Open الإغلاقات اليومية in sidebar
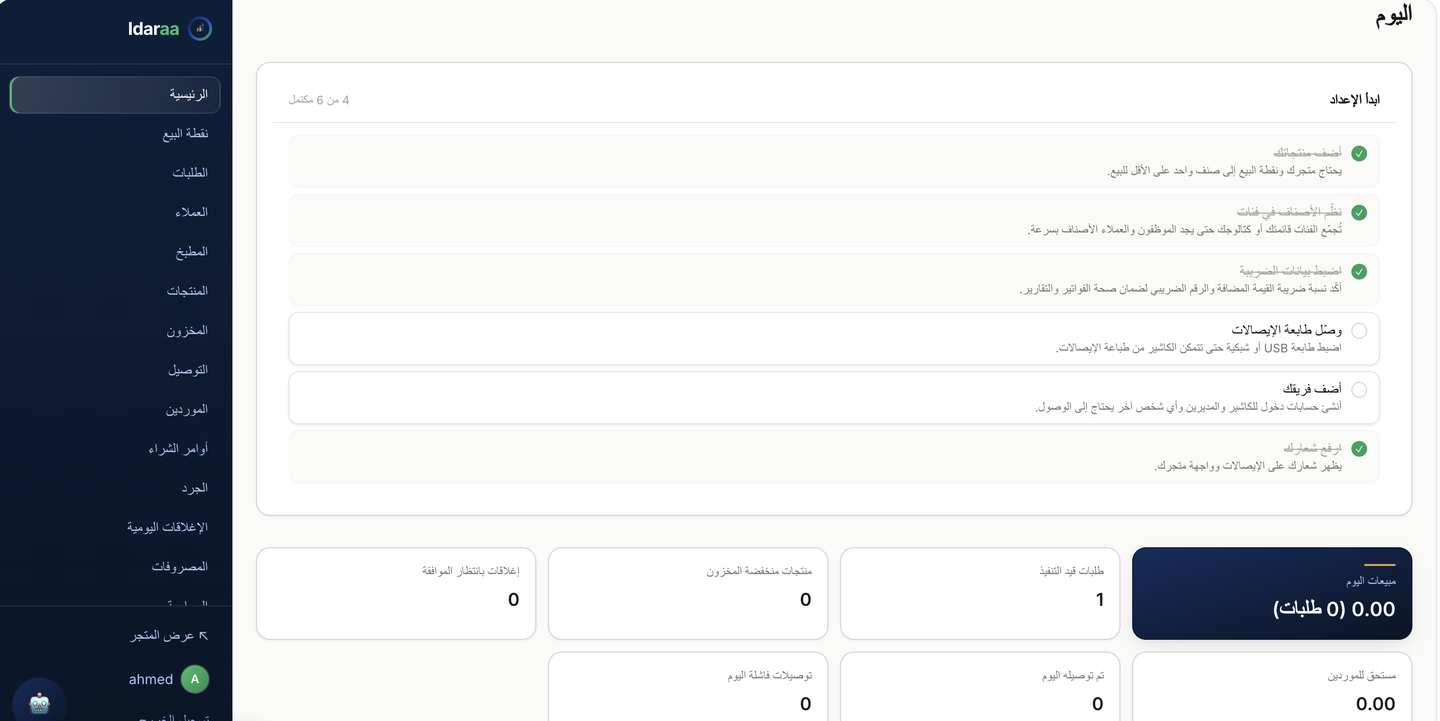This screenshot has height=721, width=1440. click(115, 527)
